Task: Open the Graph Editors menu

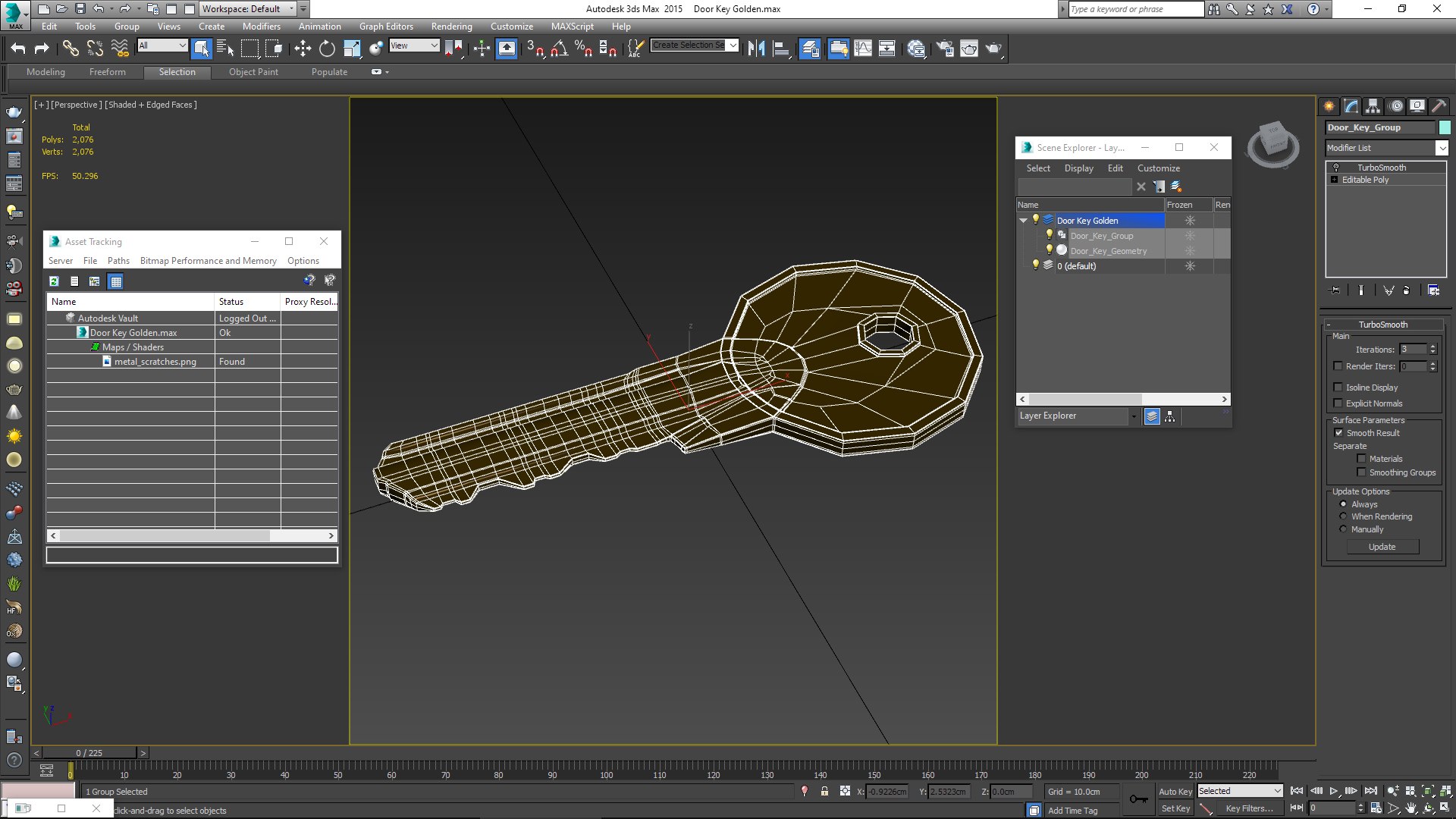Action: 386,27
